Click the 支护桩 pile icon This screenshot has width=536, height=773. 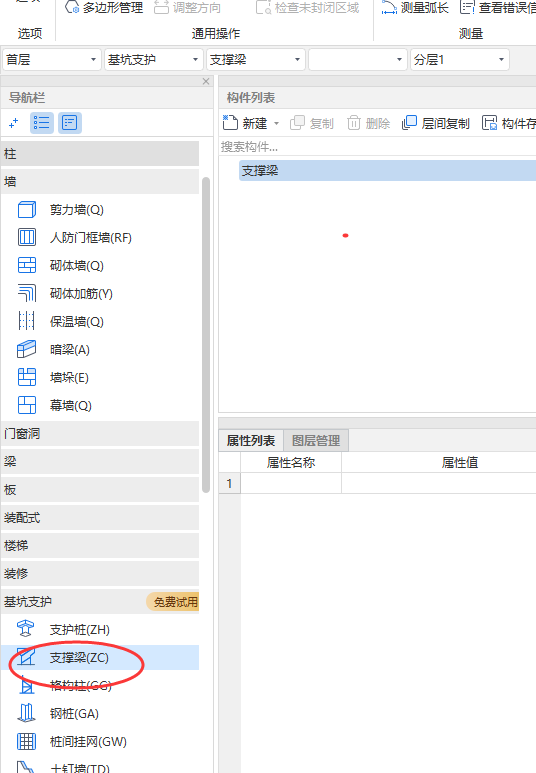pos(26,629)
